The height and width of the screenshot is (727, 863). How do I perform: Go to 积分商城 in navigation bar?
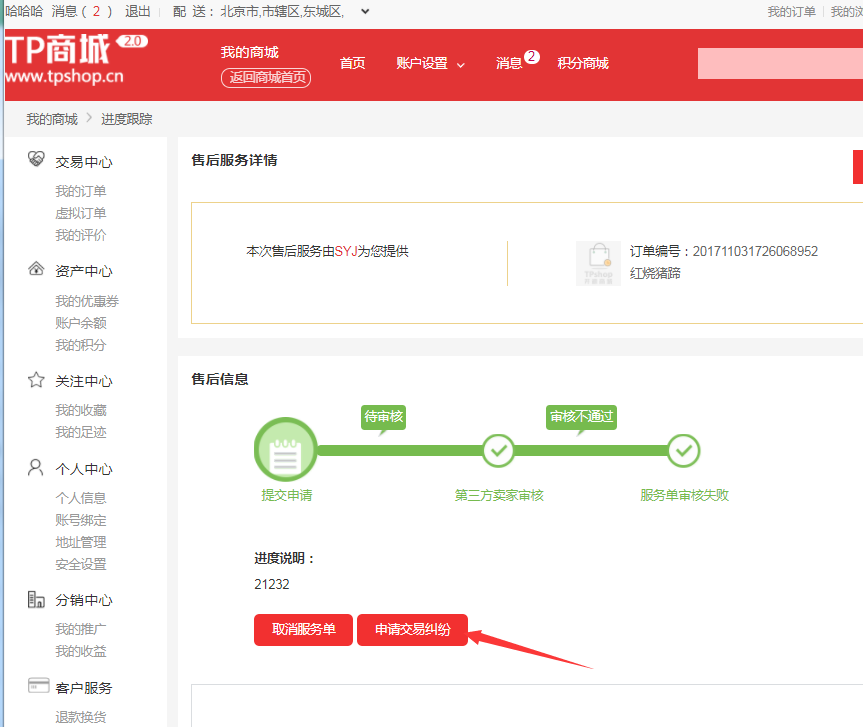click(583, 64)
